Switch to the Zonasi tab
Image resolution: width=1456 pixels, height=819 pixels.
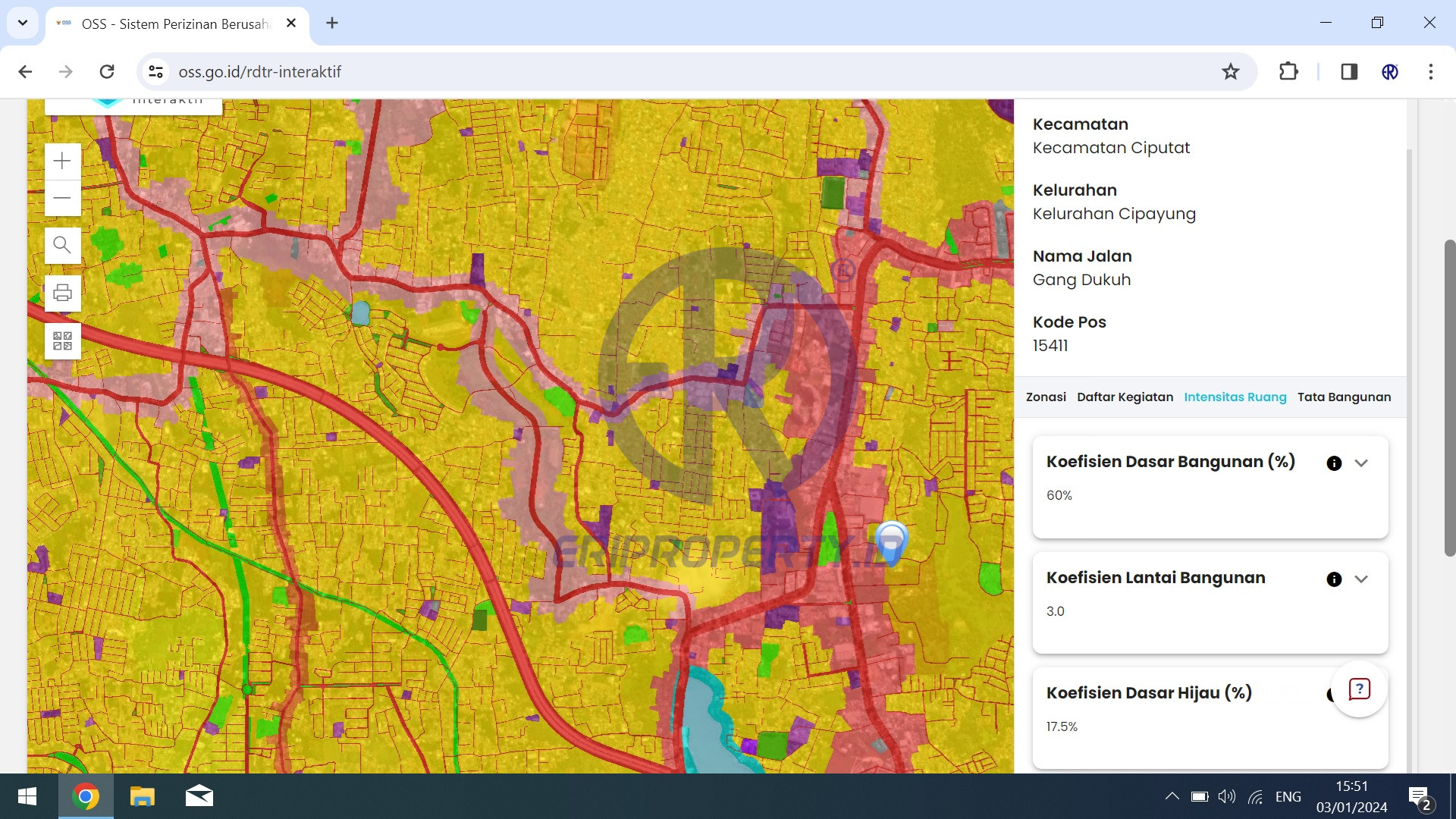1045,397
